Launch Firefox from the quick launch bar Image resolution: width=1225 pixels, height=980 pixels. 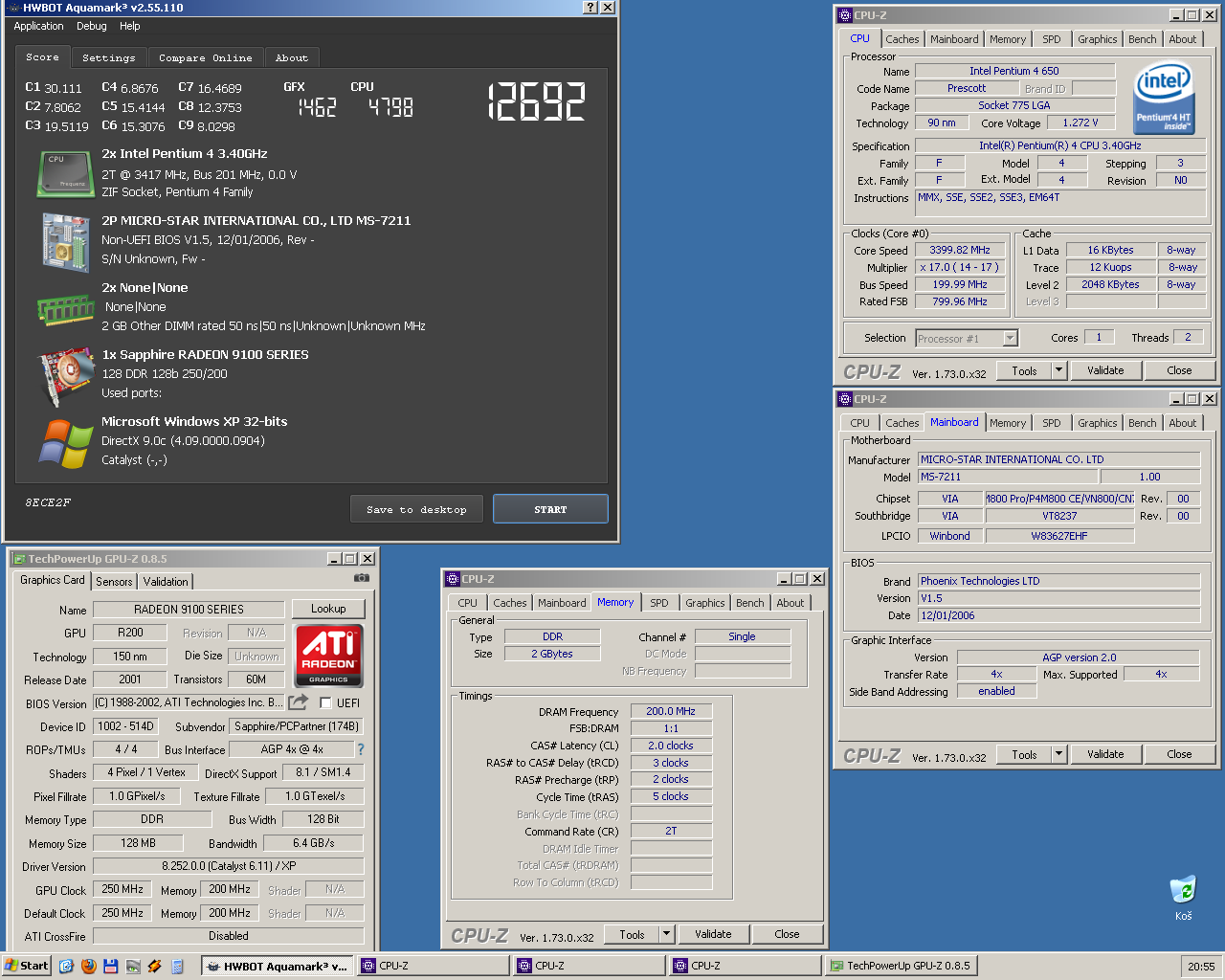coord(89,966)
